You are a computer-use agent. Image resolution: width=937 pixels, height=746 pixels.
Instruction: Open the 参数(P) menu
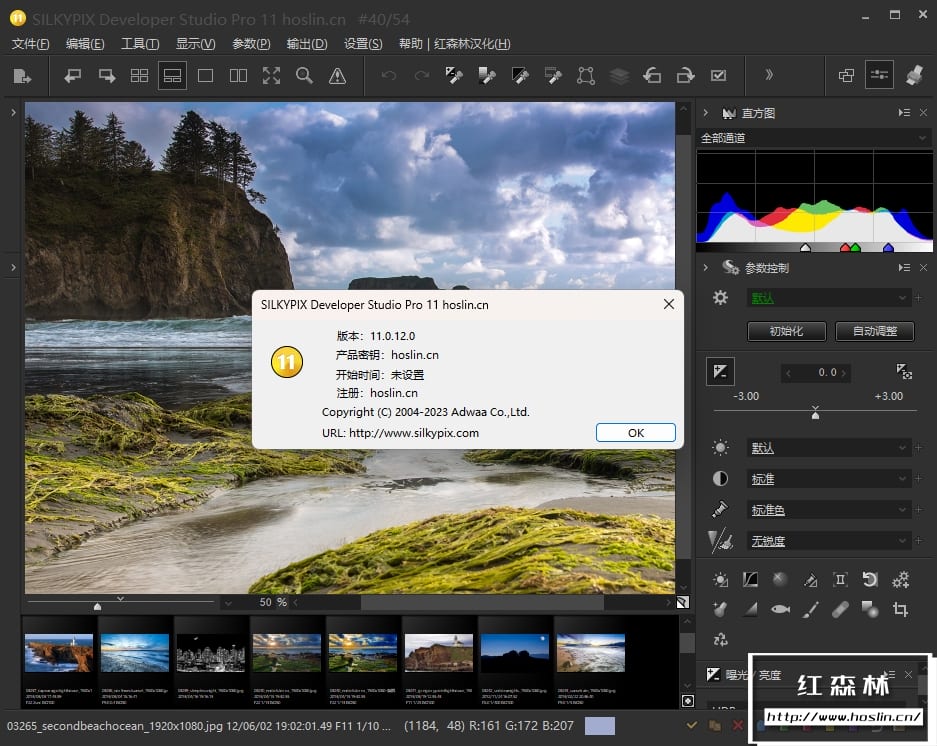click(x=251, y=44)
